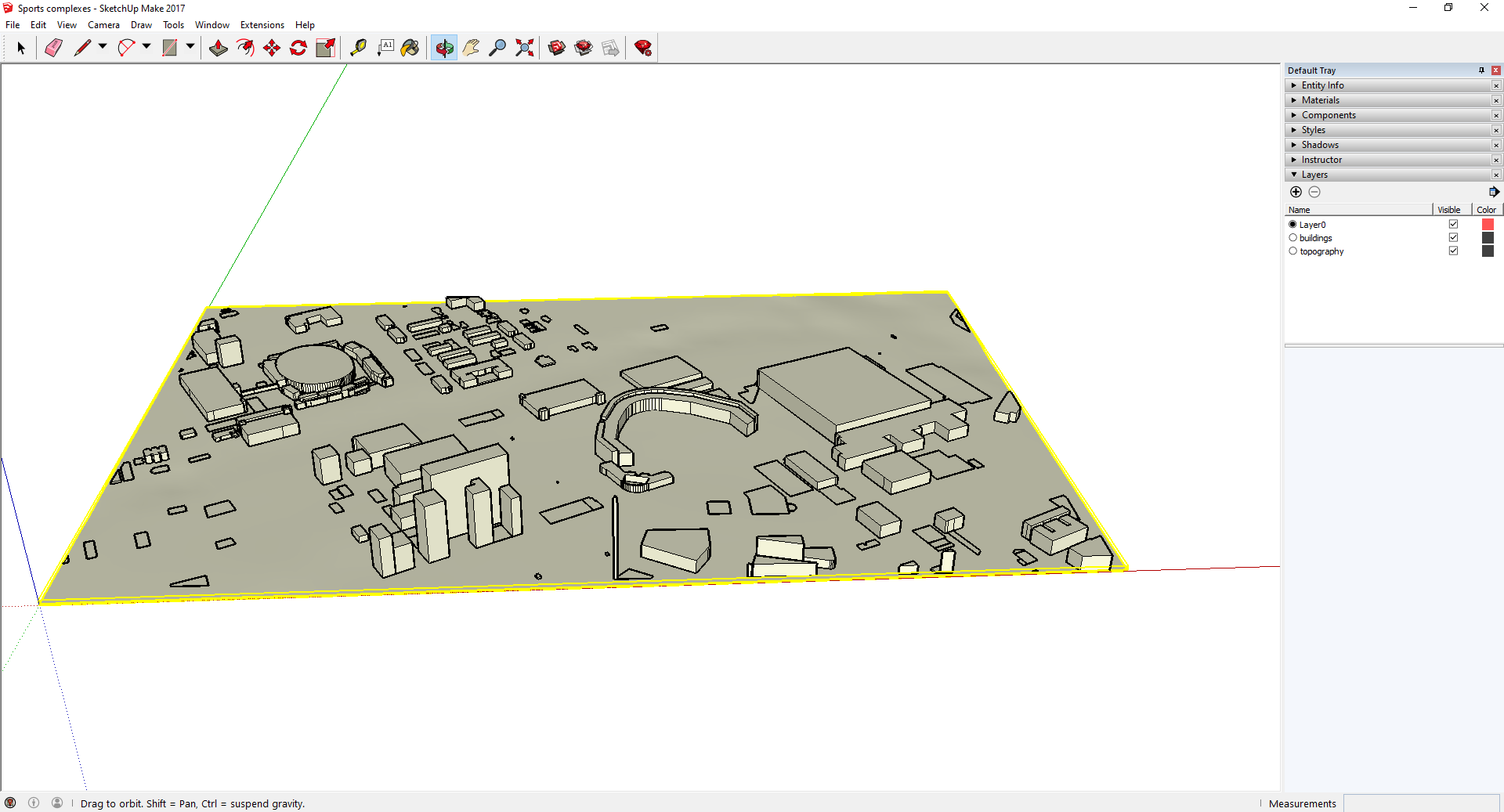Activate the Rotate tool
Viewport: 1504px width, 812px height.
[x=298, y=48]
